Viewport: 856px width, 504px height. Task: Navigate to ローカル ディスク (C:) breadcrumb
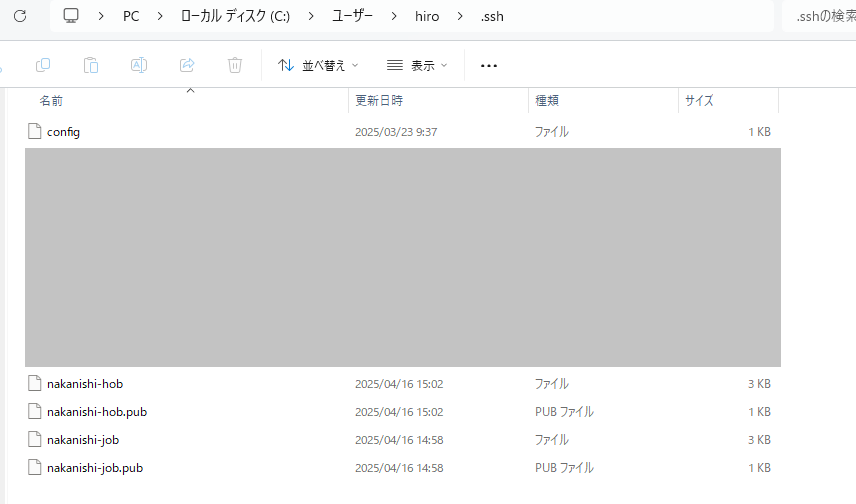(x=235, y=16)
